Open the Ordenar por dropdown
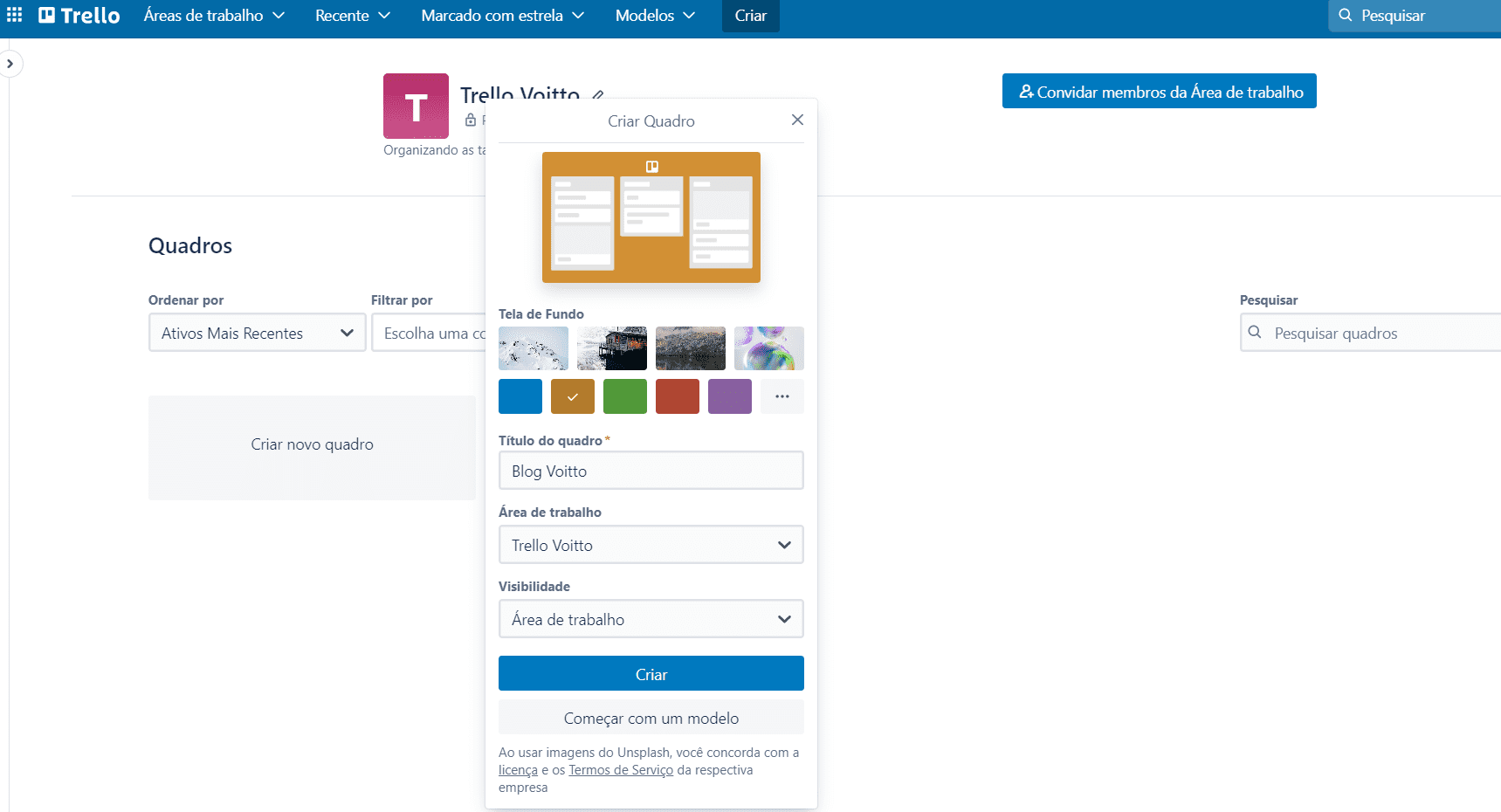The width and height of the screenshot is (1501, 812). (258, 333)
